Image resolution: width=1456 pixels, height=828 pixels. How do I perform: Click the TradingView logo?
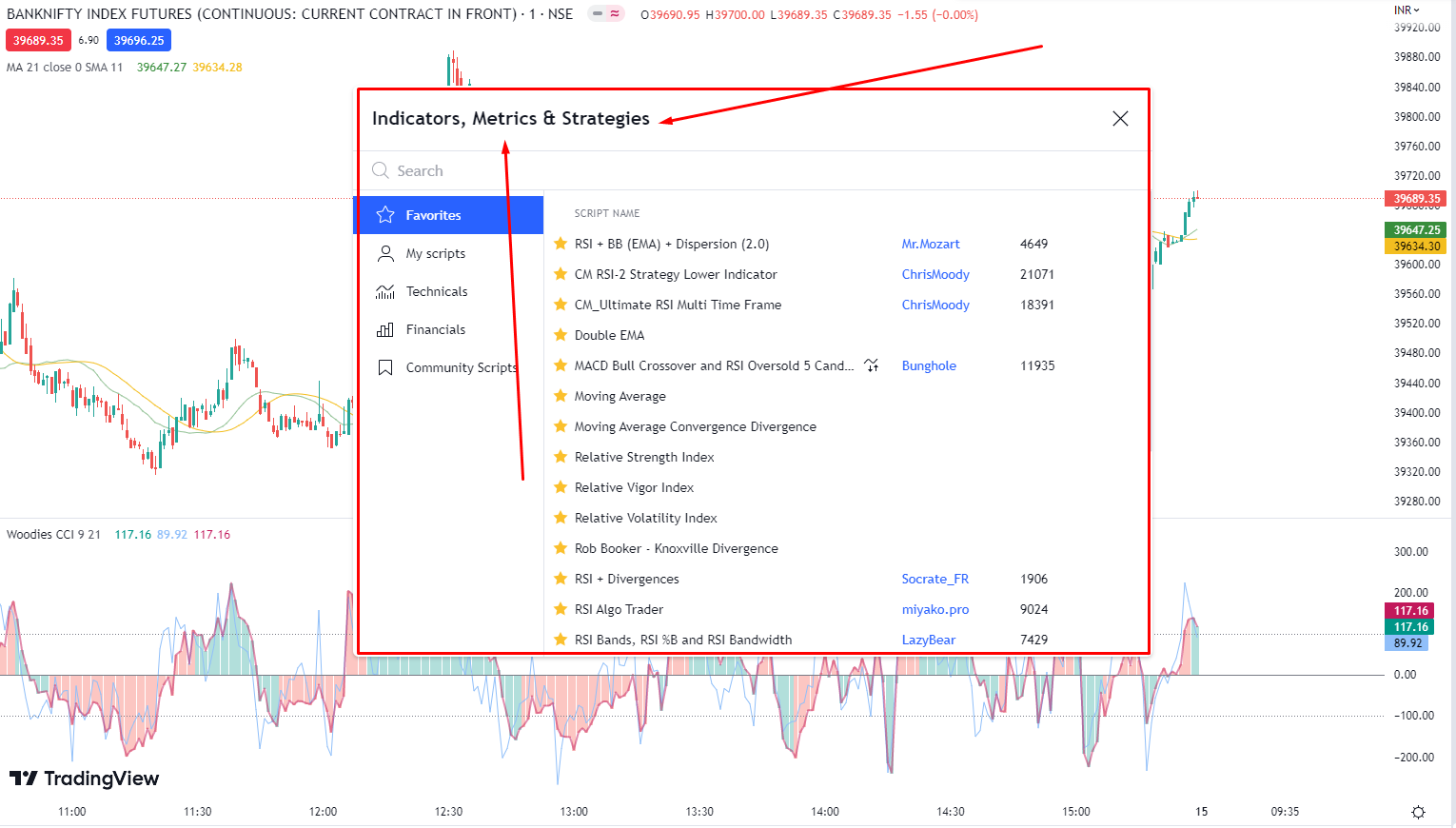pos(84,779)
